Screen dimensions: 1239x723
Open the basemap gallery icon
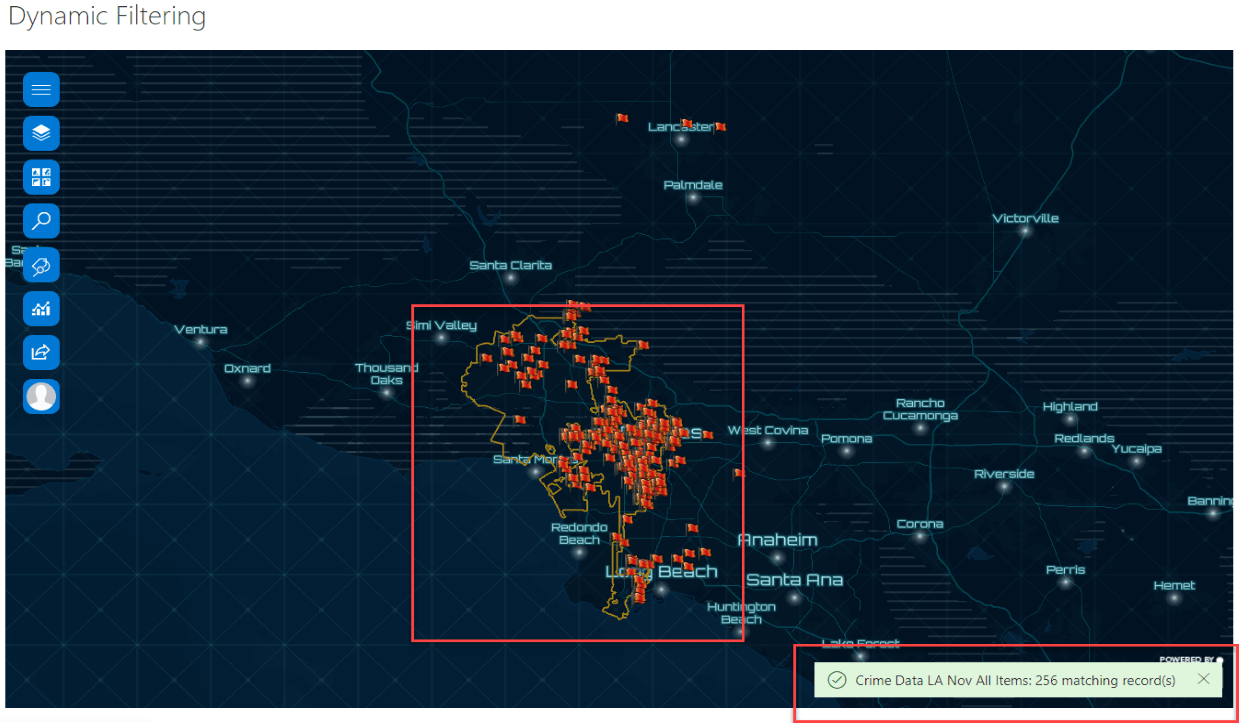point(41,178)
